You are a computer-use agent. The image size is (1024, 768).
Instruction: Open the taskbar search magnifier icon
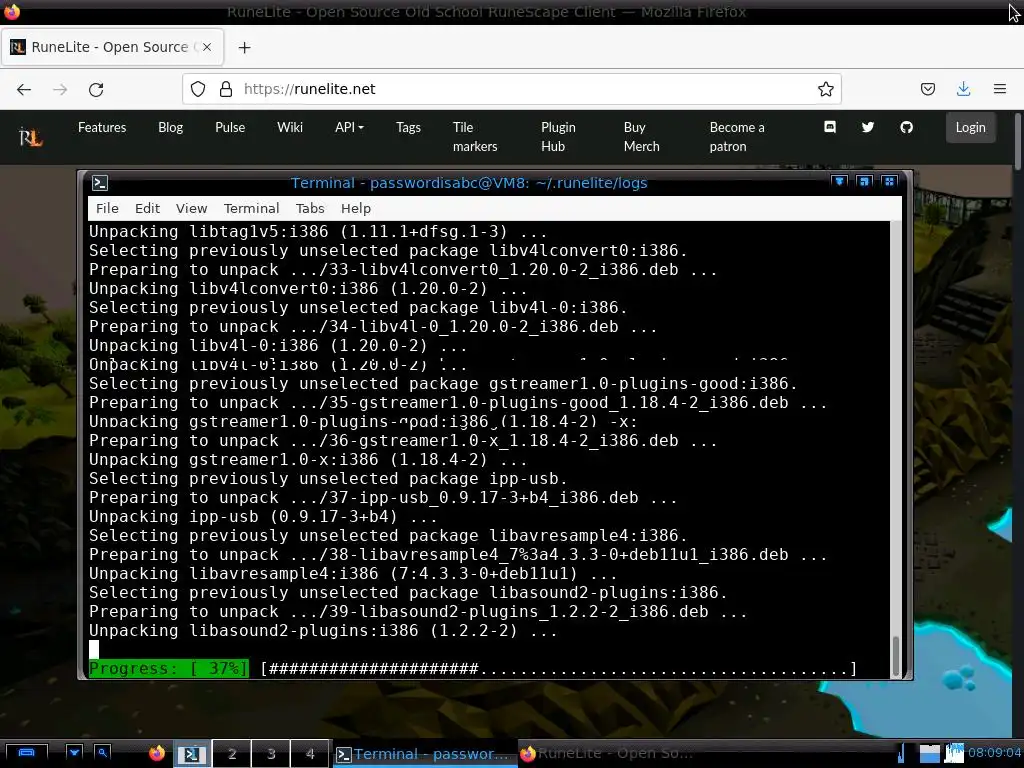(103, 753)
